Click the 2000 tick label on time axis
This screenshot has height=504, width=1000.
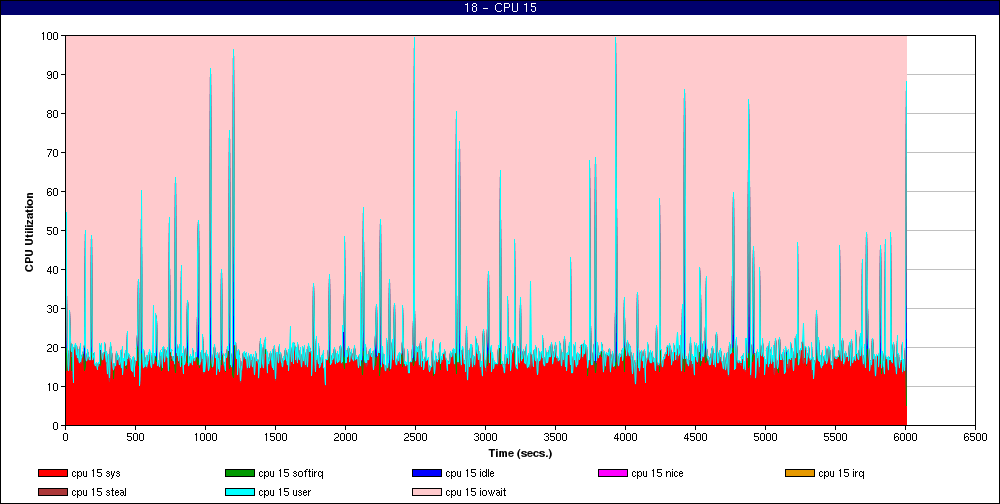click(x=345, y=438)
